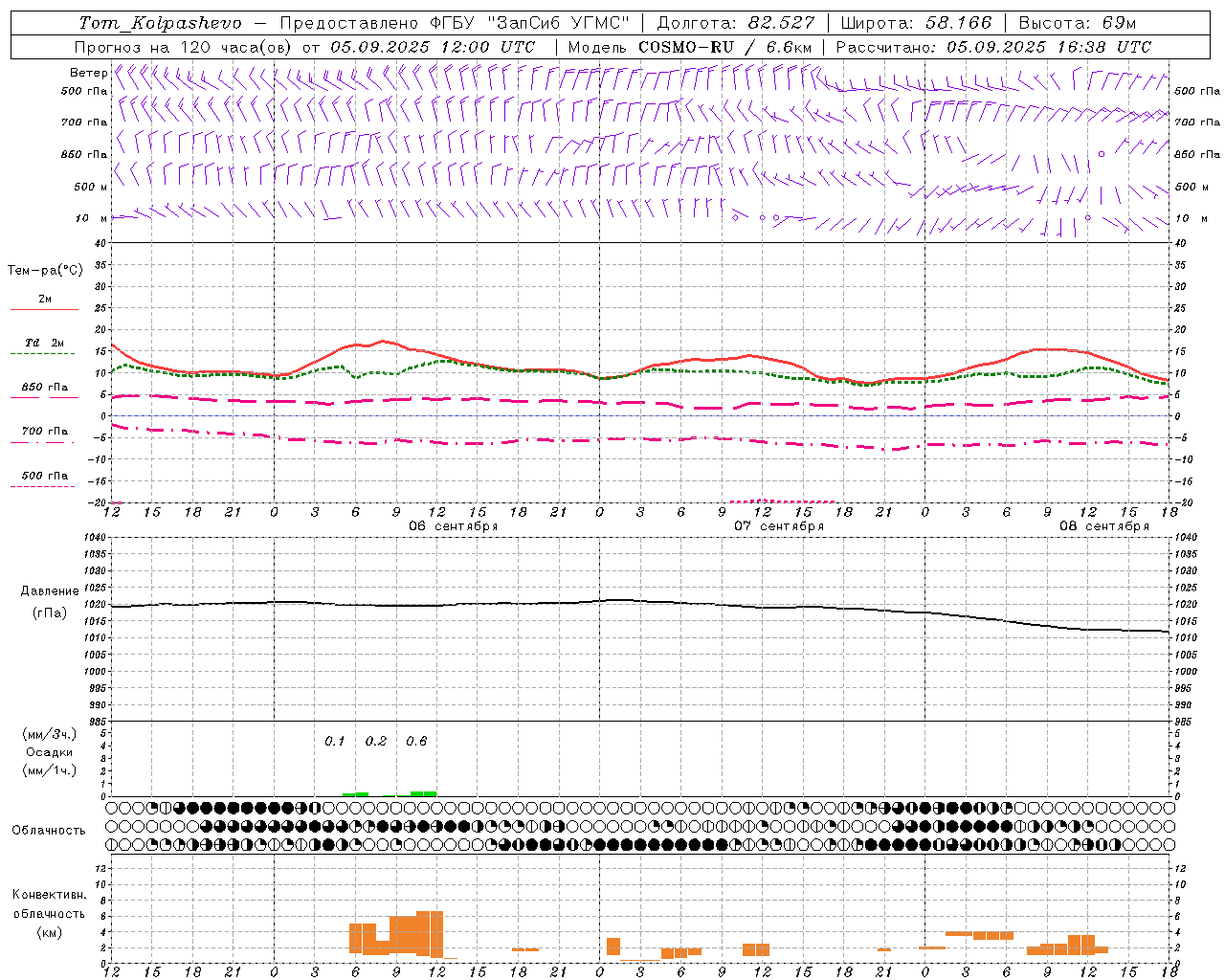The width and height of the screenshot is (1225, 980).
Task: Click the '(км)' unit under convective cloudiness
Action: click(49, 932)
